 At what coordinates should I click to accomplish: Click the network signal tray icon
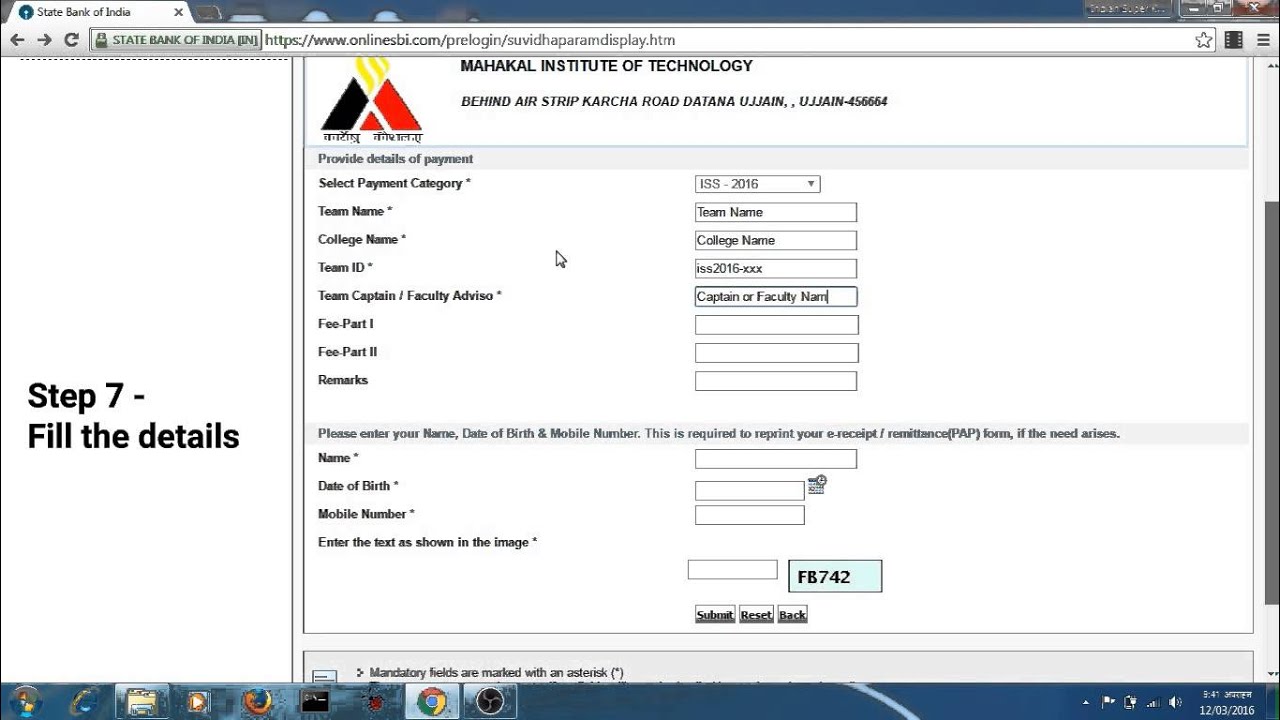point(1152,702)
